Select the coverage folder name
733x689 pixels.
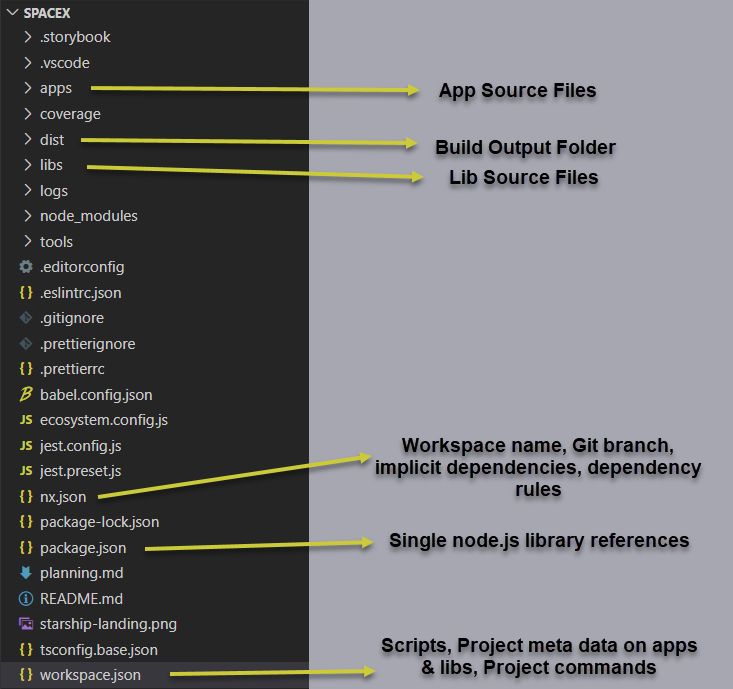click(70, 114)
